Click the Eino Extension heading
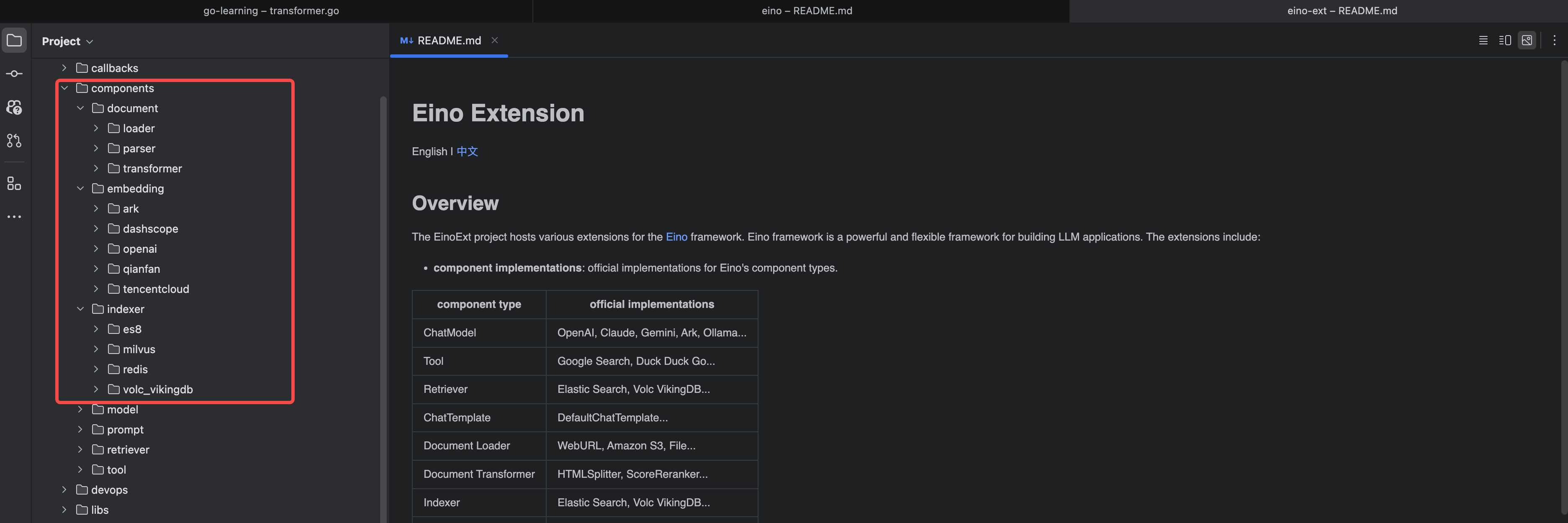The width and height of the screenshot is (1568, 523). [498, 113]
